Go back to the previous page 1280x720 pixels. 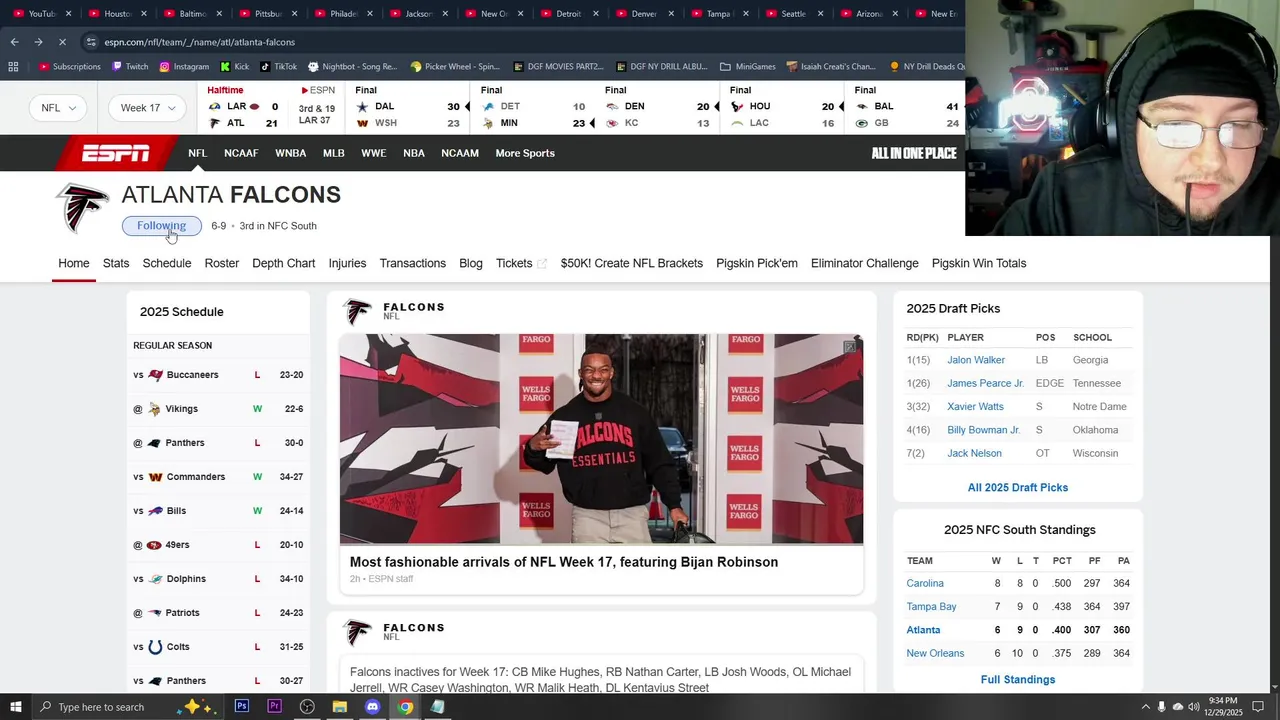(x=14, y=42)
